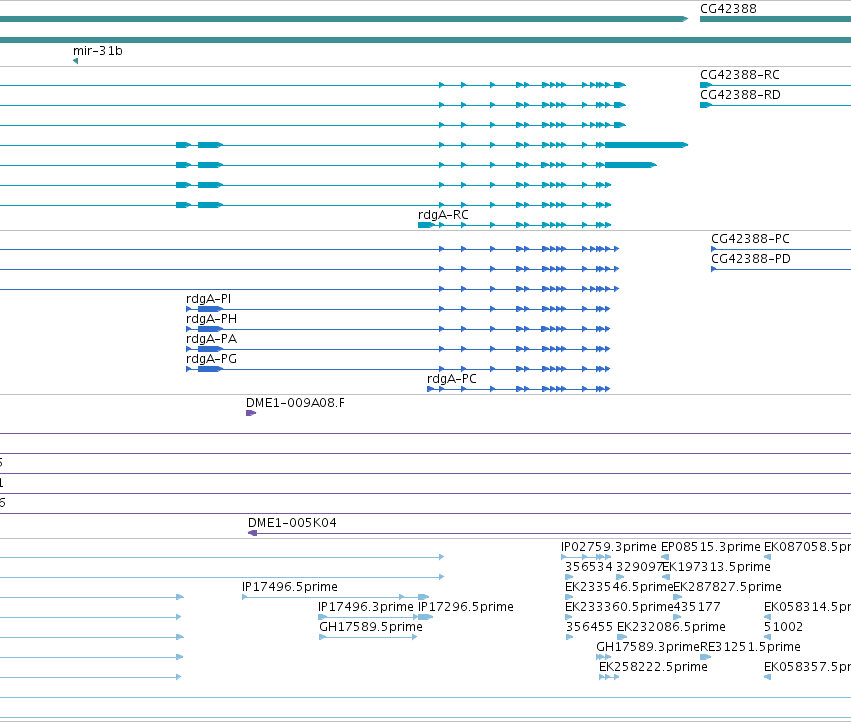
Task: Click the CG42388 gene name label
Action: click(x=728, y=9)
